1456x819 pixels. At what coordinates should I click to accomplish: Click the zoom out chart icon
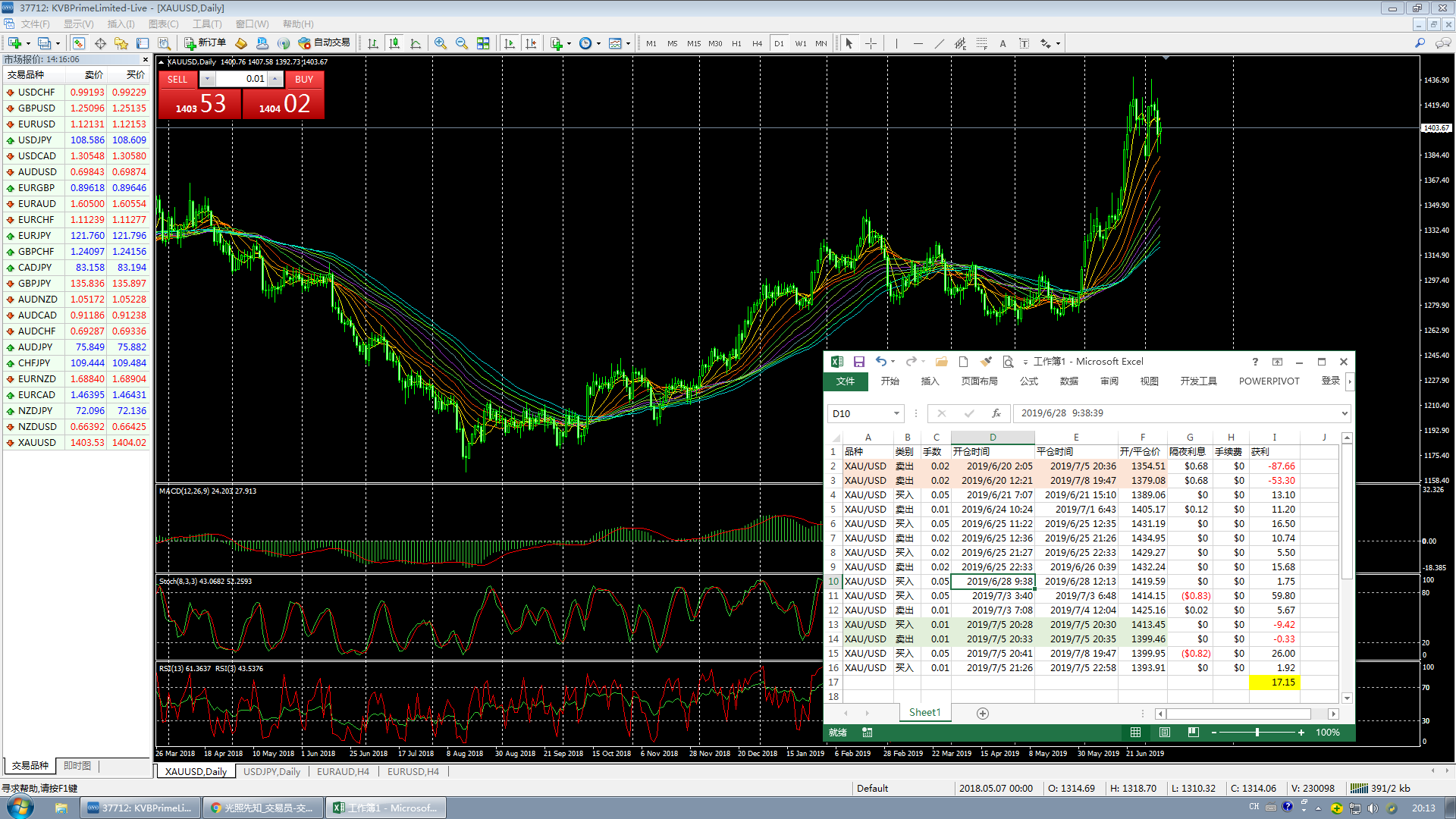(x=461, y=43)
